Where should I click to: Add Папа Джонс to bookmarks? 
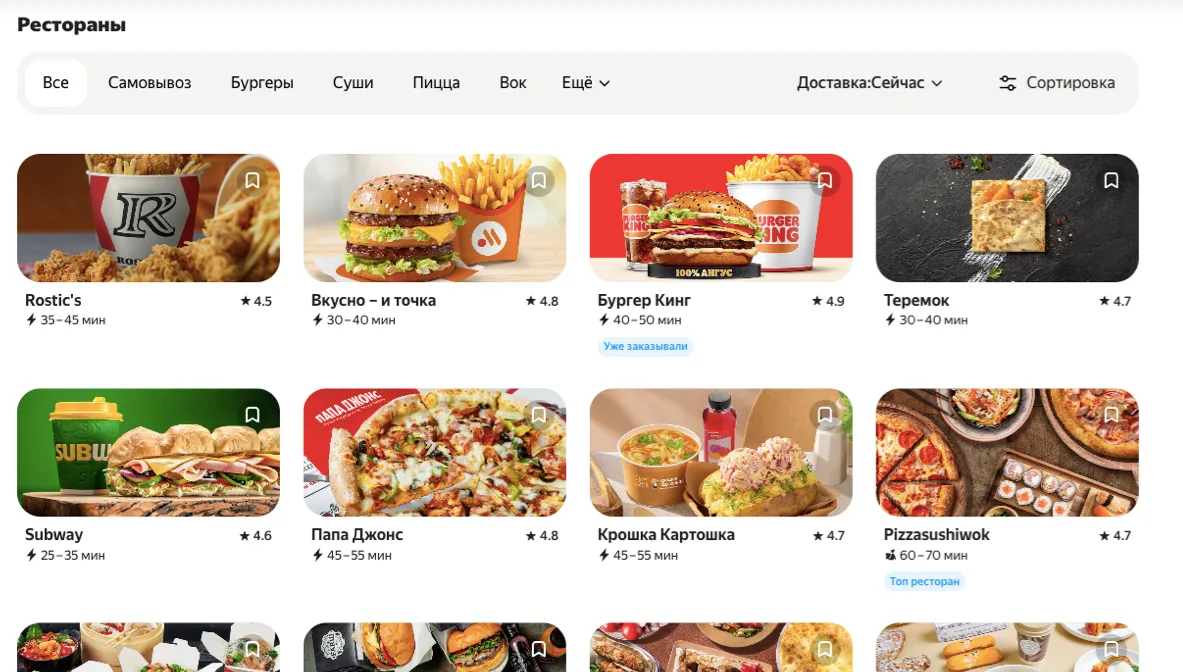(x=539, y=416)
